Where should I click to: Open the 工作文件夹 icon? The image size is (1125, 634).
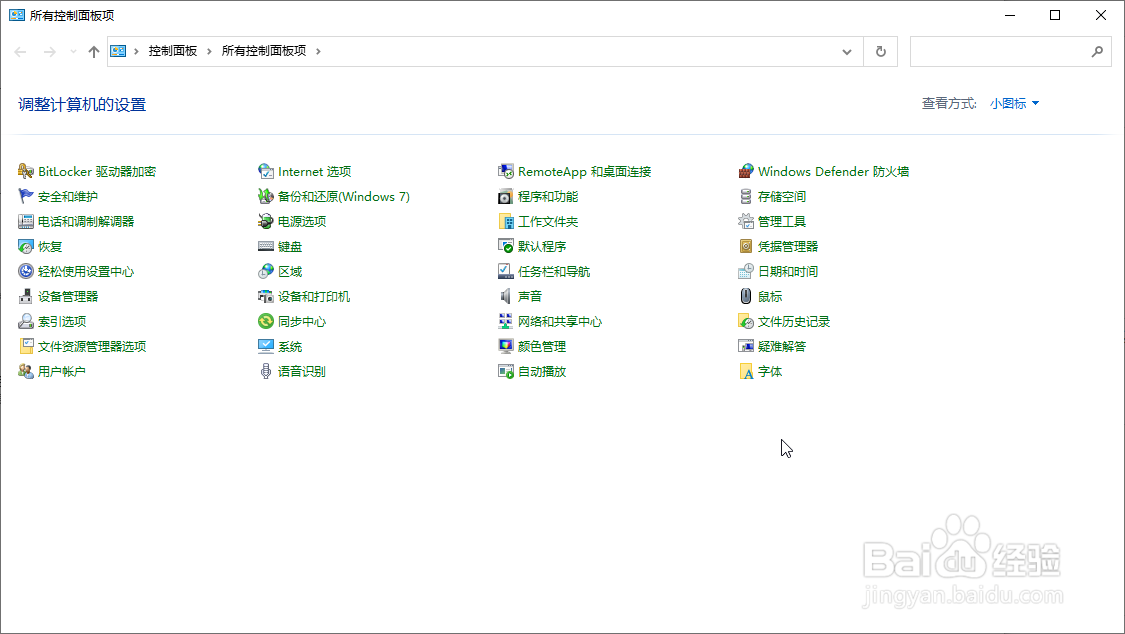506,222
